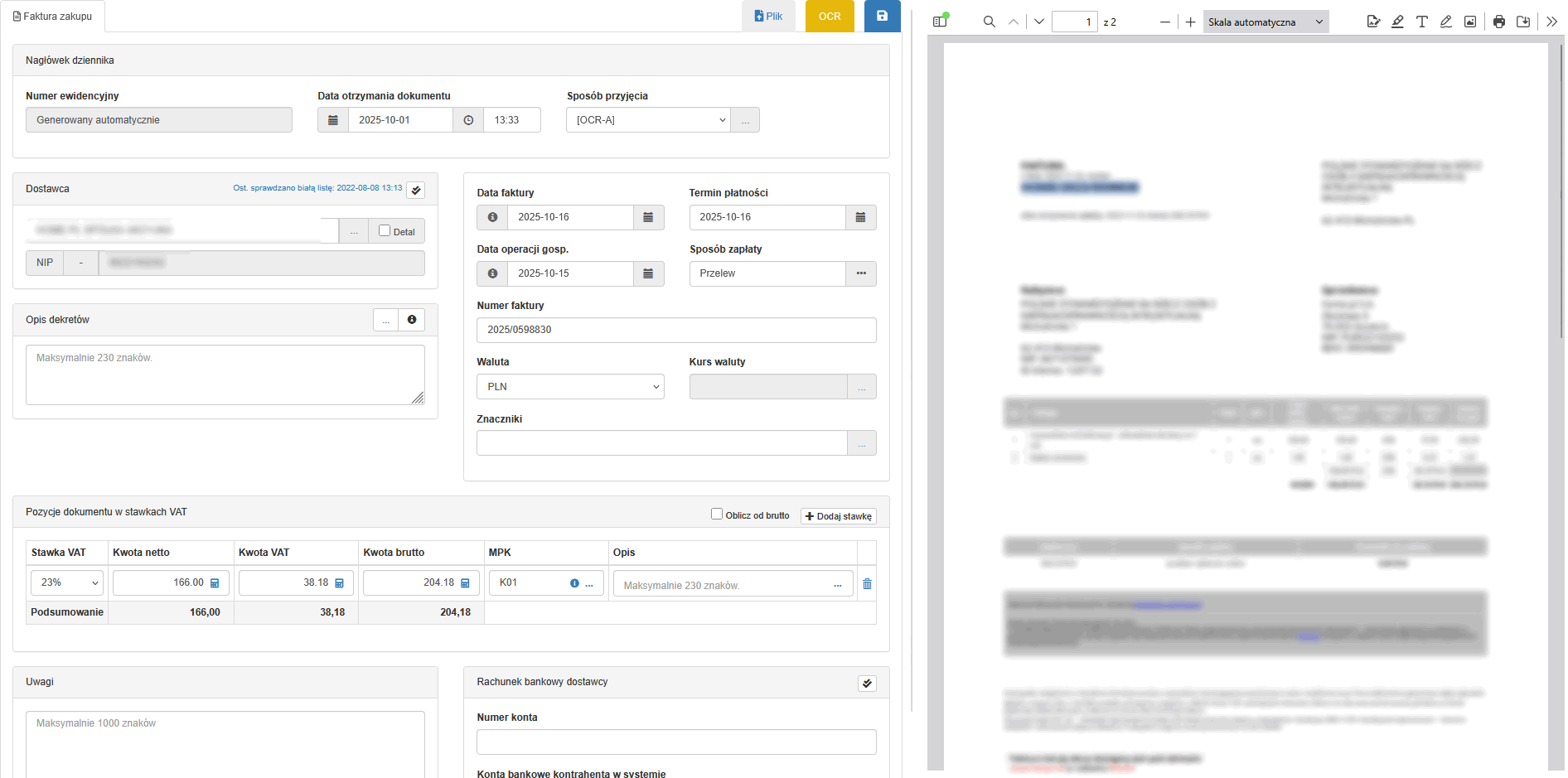
Task: Tick the Oblicz od brutto checkbox
Action: (x=717, y=515)
